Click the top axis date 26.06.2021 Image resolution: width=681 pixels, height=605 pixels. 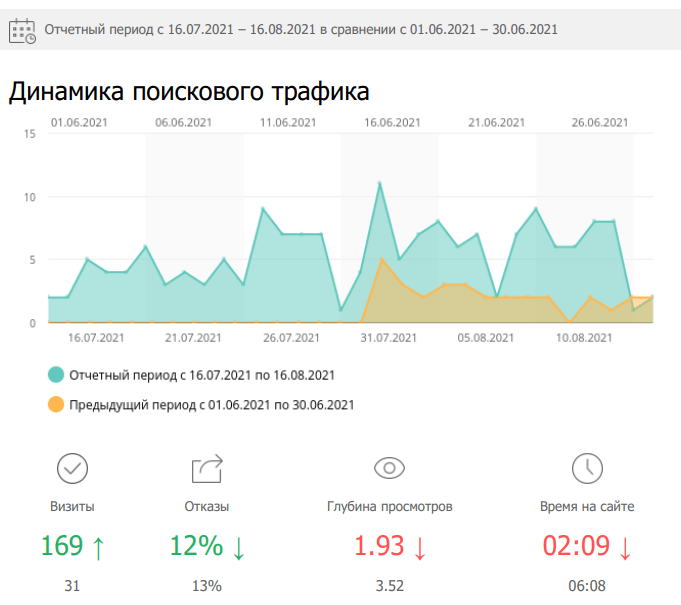point(600,122)
